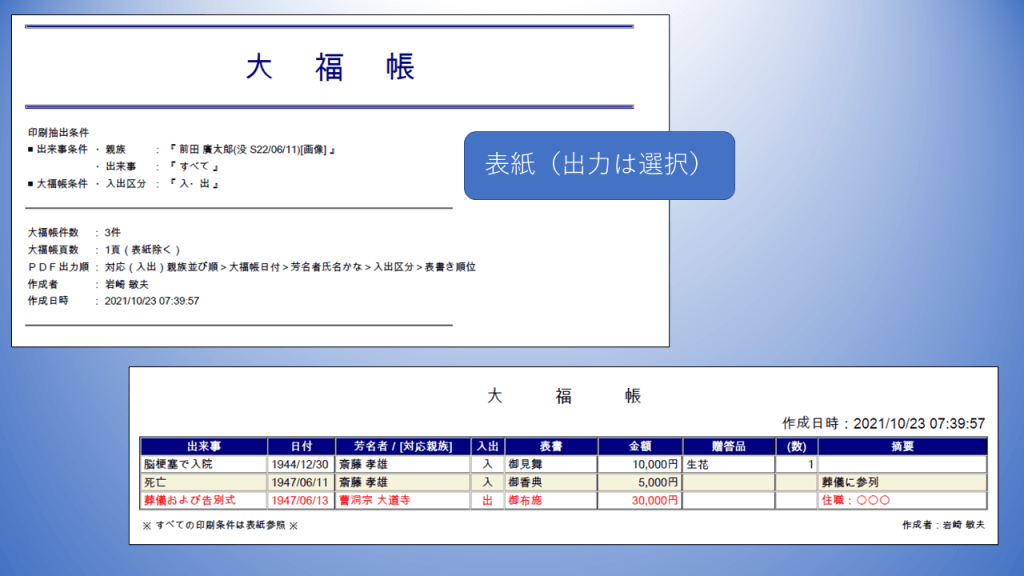Click the blue 表紙（出力は選択）callout box

pos(599,165)
